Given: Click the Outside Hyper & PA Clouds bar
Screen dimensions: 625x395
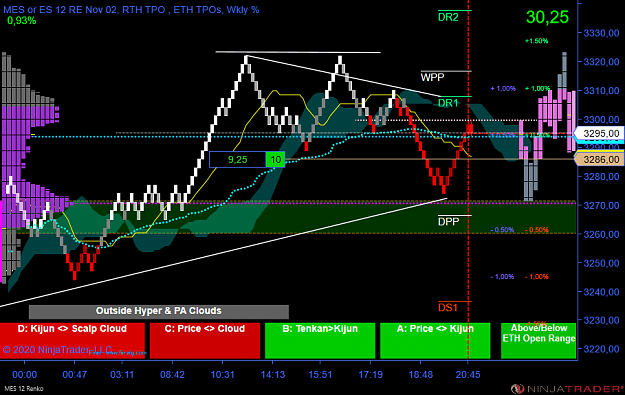Looking at the screenshot, I should click(159, 312).
